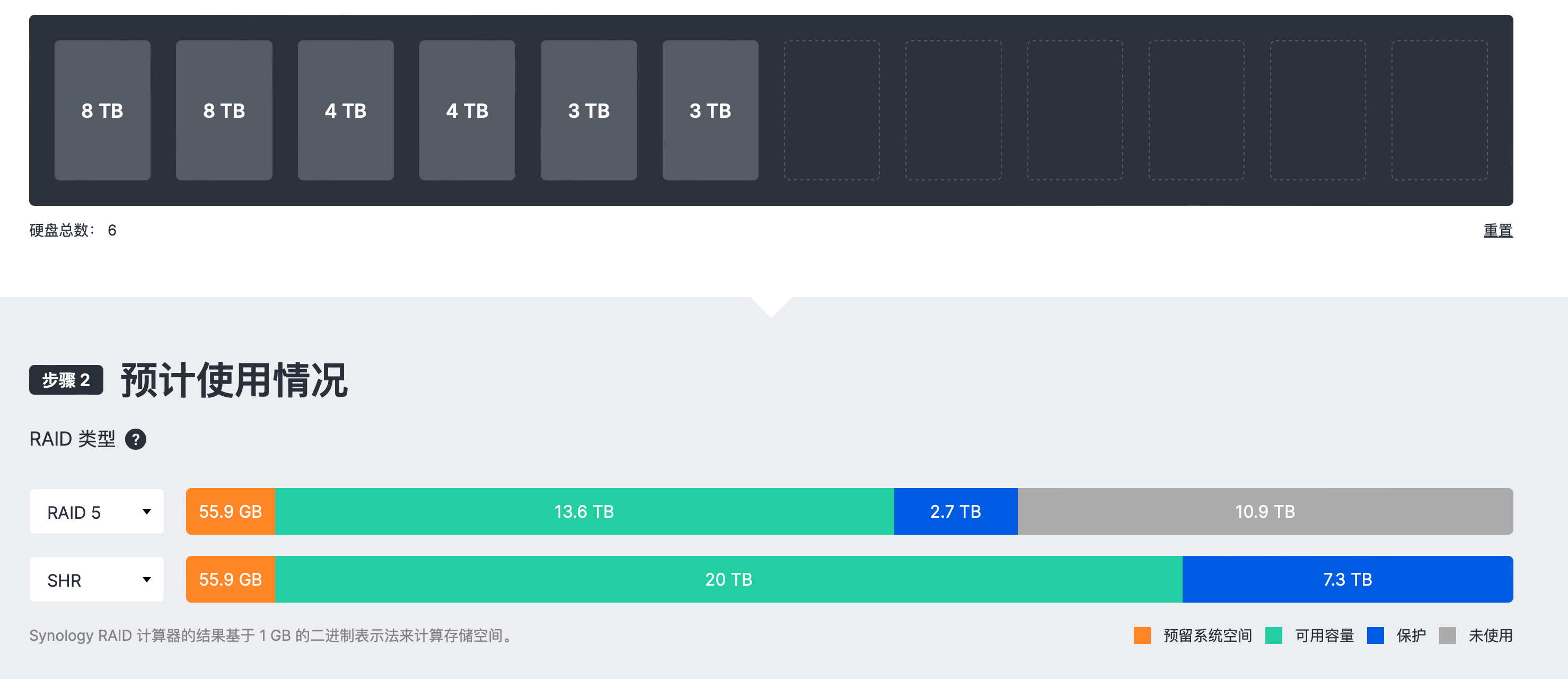Image resolution: width=1568 pixels, height=679 pixels.
Task: Select the second 3 TB drive slot
Action: (710, 110)
